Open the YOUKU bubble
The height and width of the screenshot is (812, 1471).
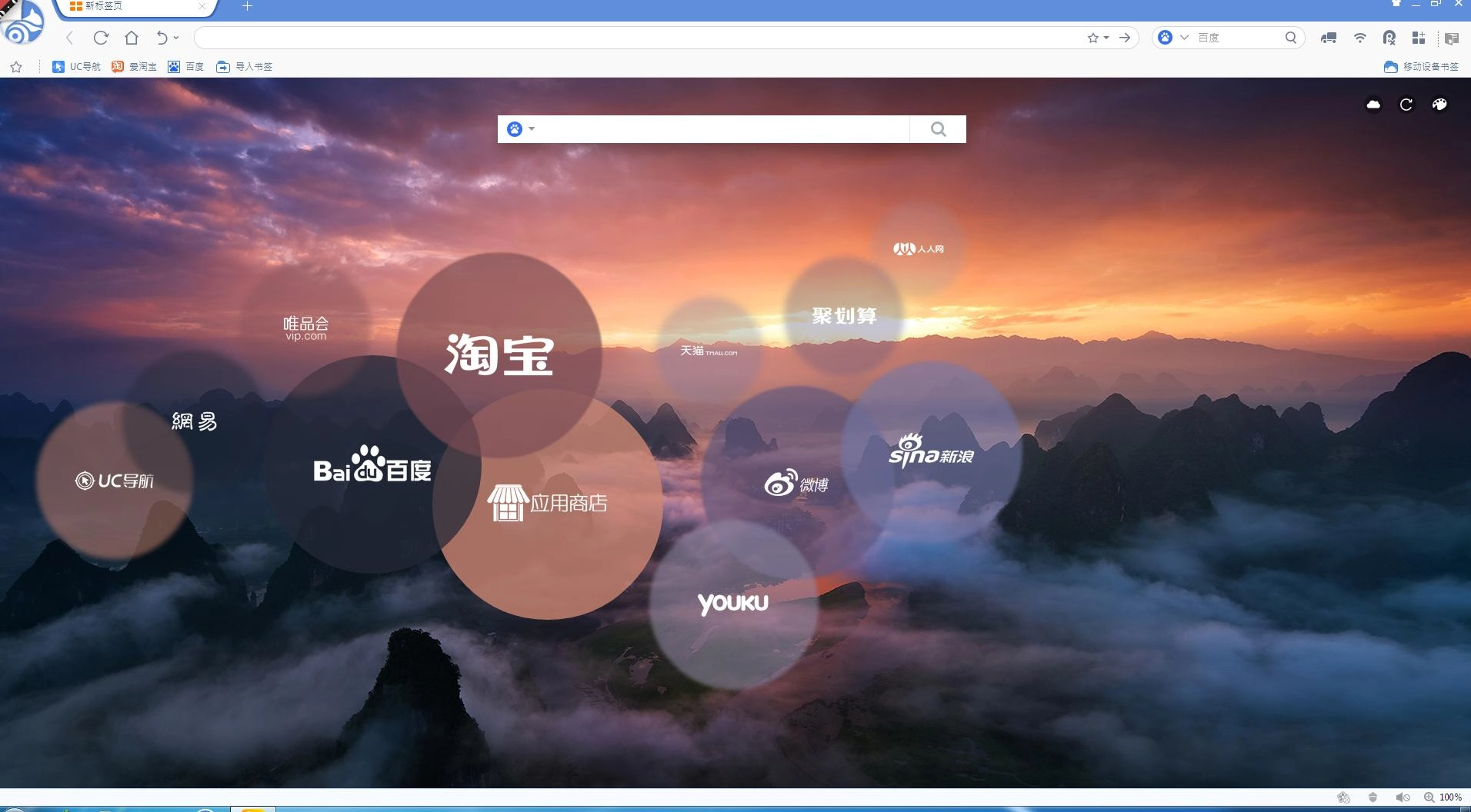click(733, 604)
